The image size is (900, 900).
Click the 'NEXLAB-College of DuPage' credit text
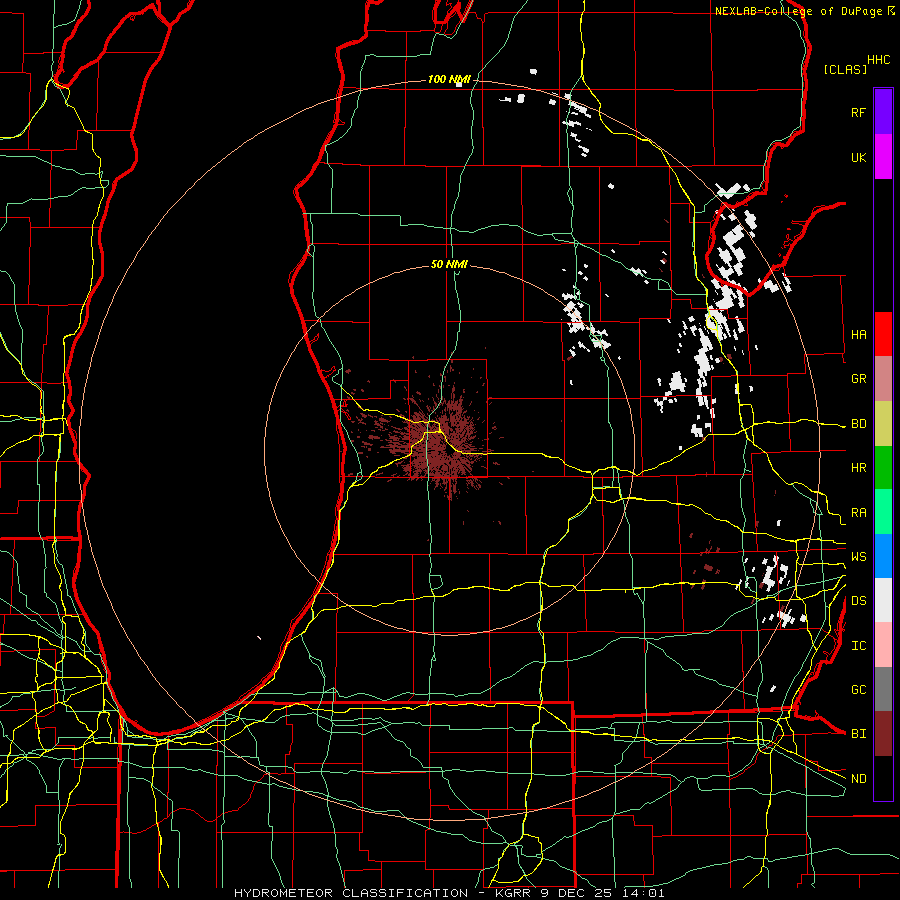(798, 11)
